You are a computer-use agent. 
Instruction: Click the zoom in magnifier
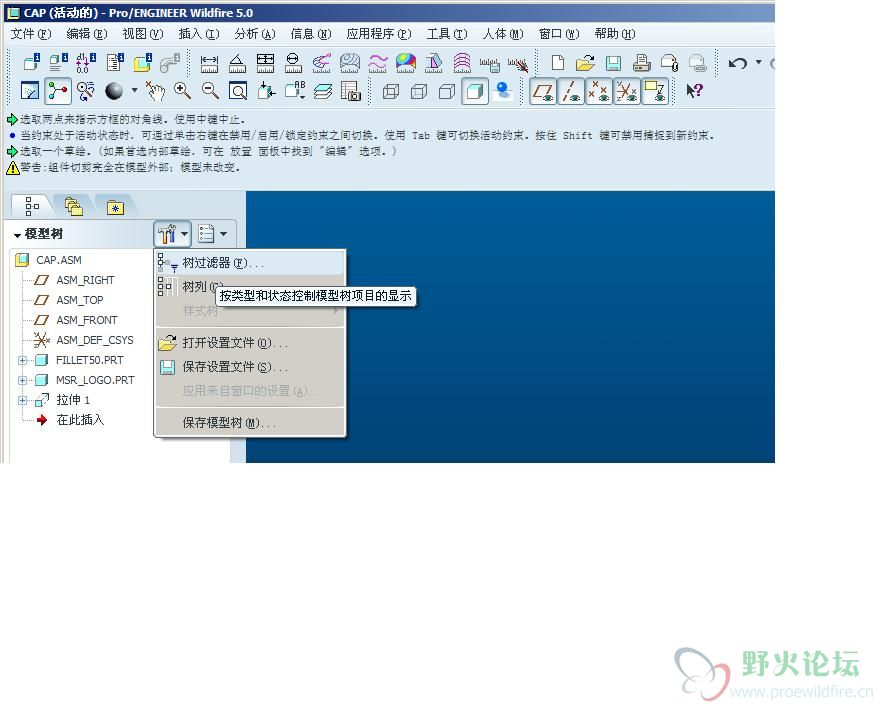[182, 91]
